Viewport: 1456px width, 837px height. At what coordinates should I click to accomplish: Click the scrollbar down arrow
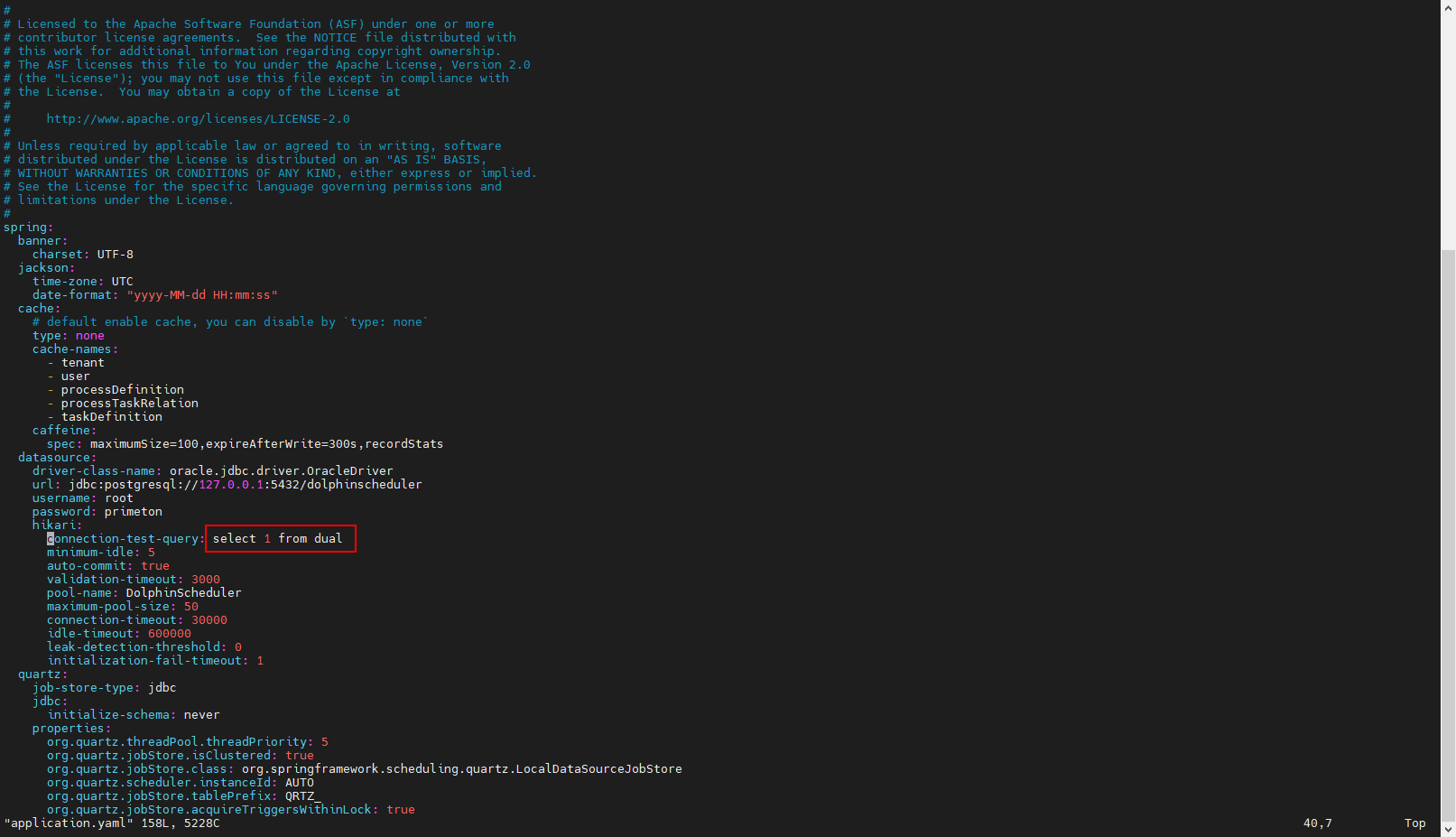point(1448,829)
